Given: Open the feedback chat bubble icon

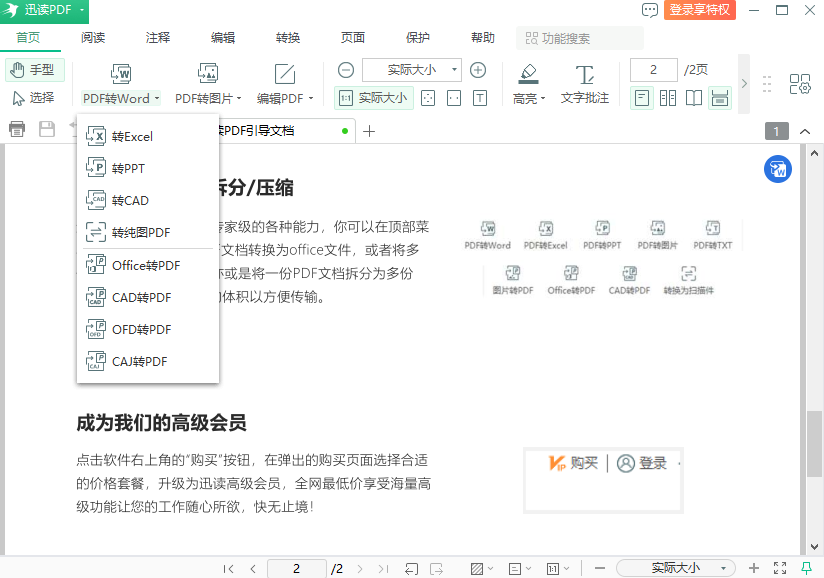Looking at the screenshot, I should pyautogui.click(x=650, y=10).
